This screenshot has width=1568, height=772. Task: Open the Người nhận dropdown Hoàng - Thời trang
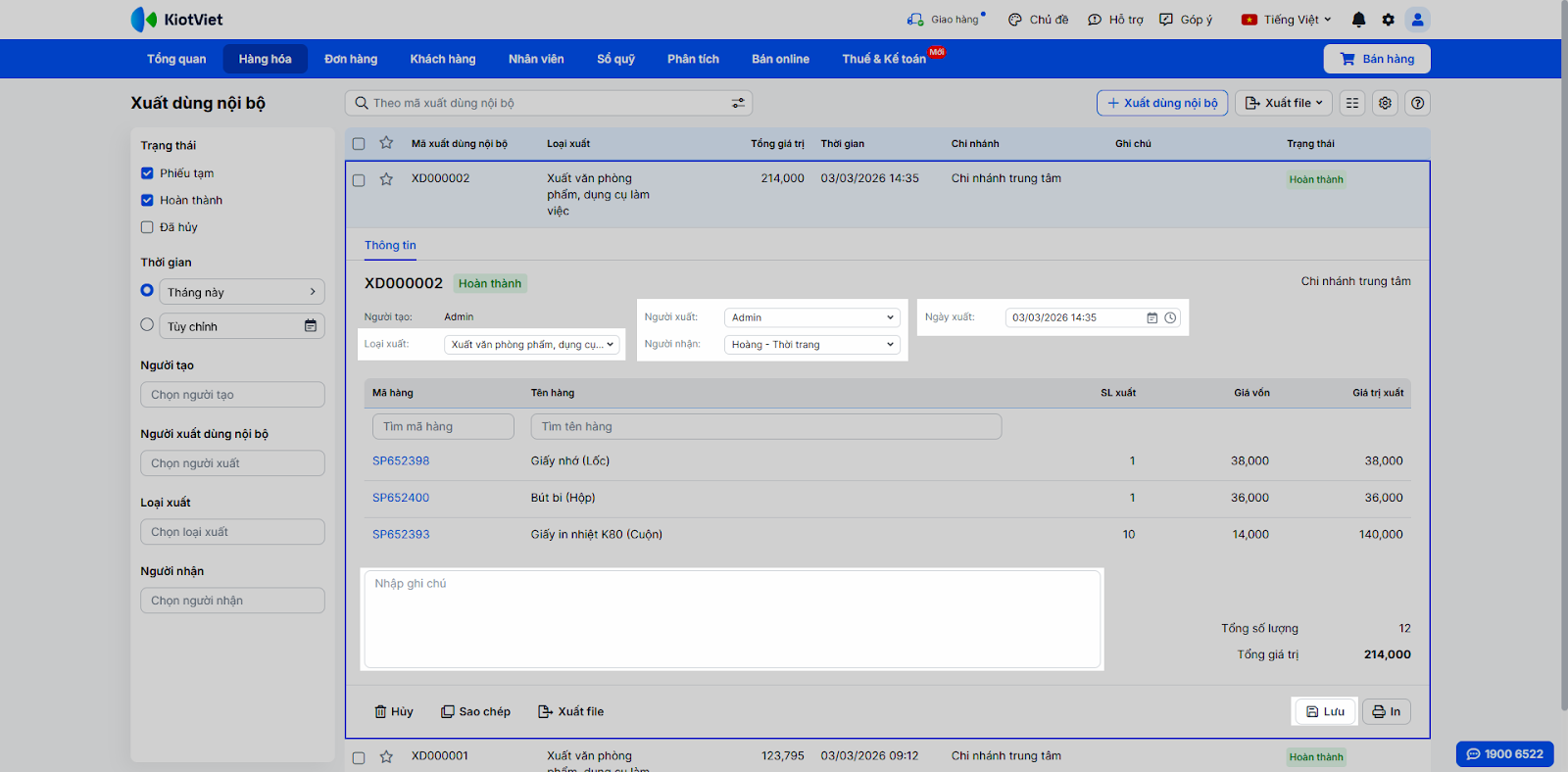pyautogui.click(x=812, y=345)
